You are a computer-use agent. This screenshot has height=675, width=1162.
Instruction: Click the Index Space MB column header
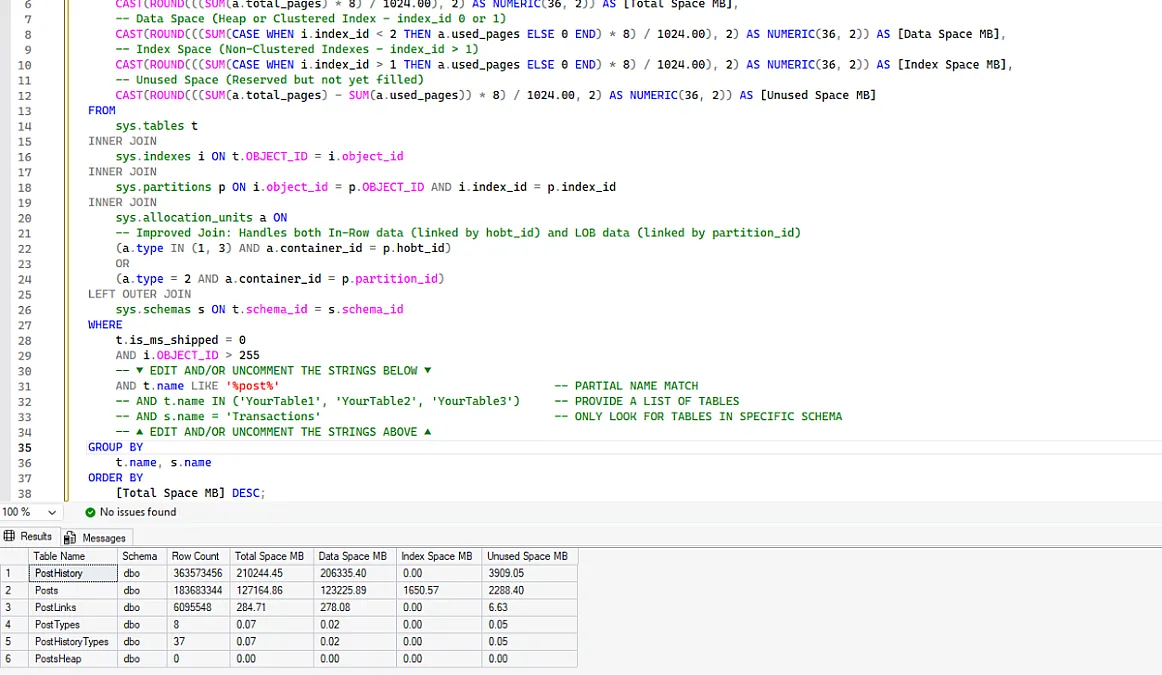[436, 556]
